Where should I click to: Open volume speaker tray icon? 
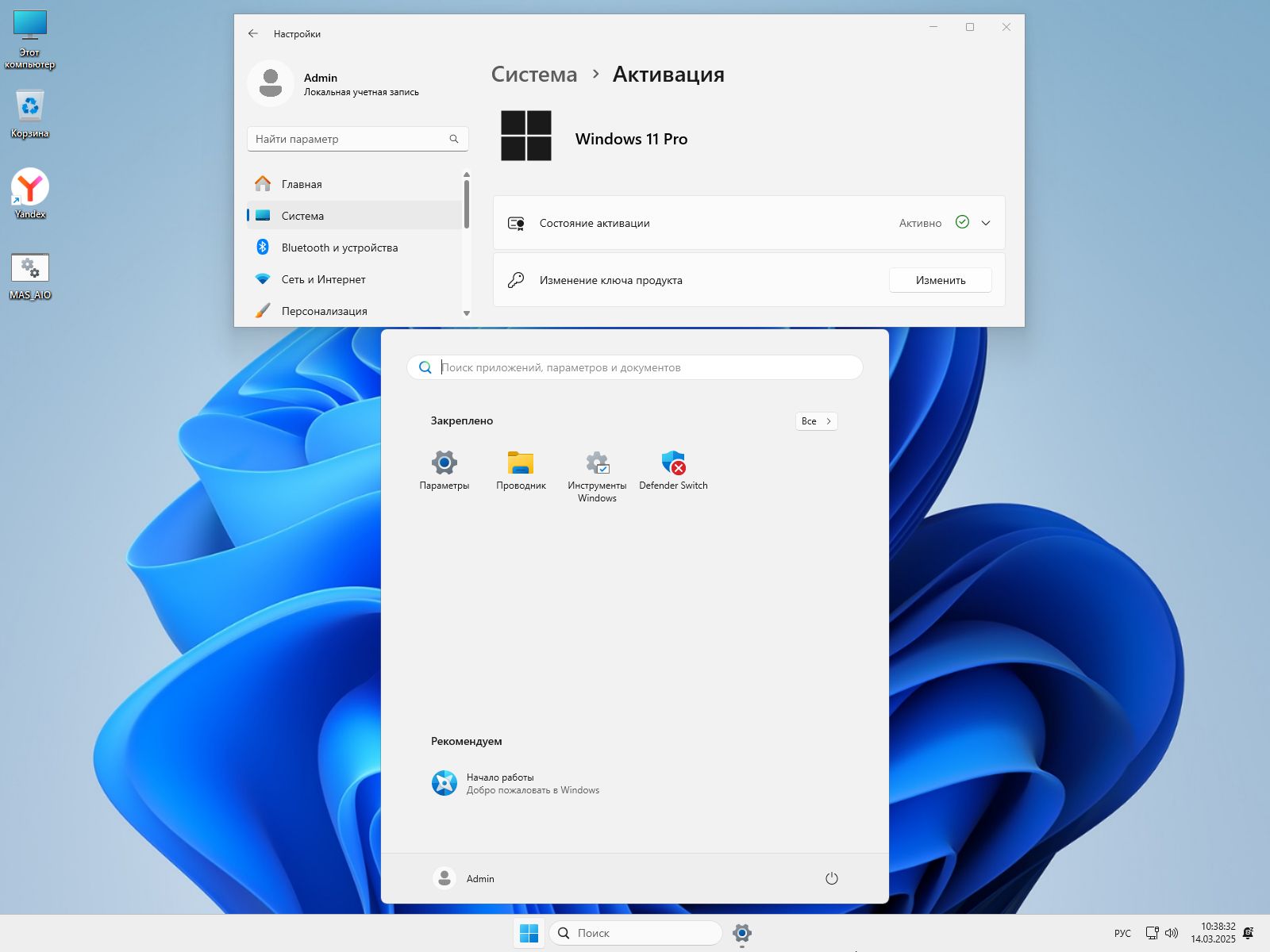coord(1172,933)
